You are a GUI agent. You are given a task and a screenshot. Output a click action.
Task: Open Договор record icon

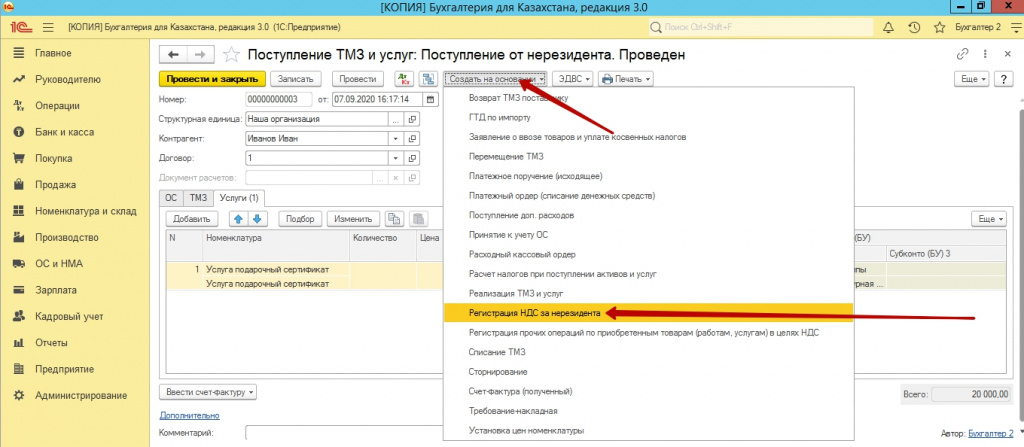point(413,158)
